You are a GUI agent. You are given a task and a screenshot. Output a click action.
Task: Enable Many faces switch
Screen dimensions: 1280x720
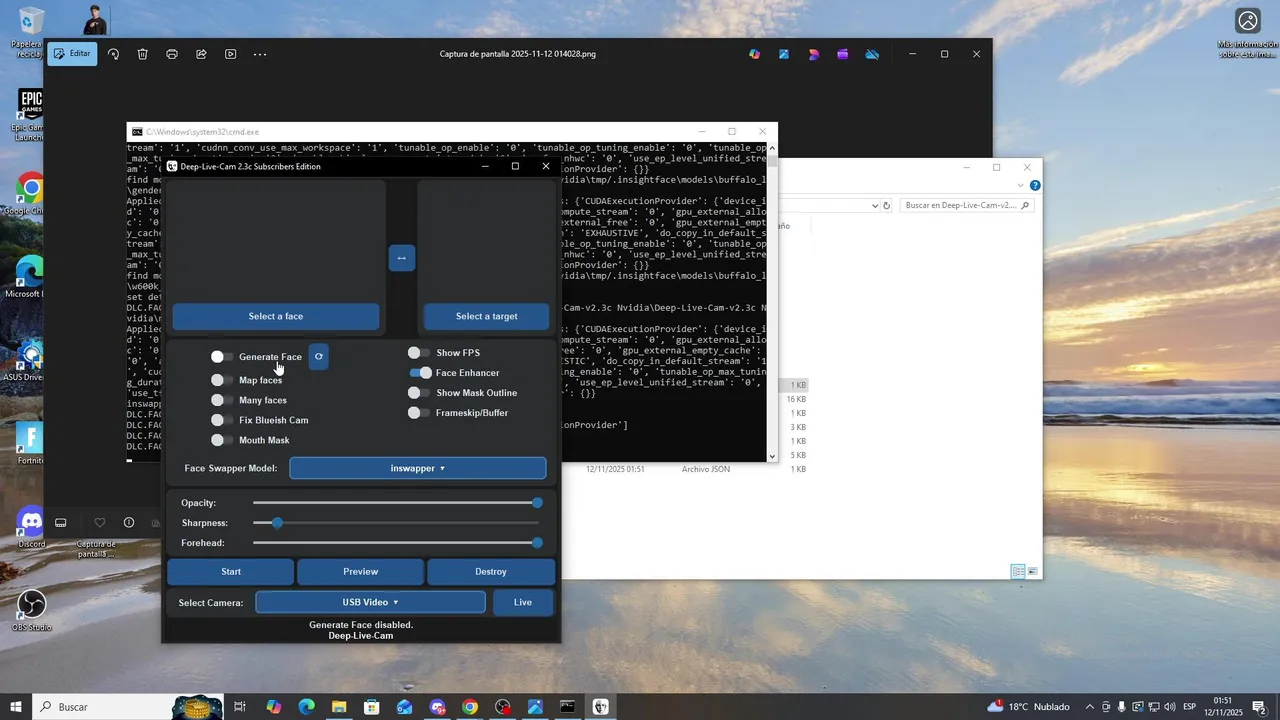(221, 400)
